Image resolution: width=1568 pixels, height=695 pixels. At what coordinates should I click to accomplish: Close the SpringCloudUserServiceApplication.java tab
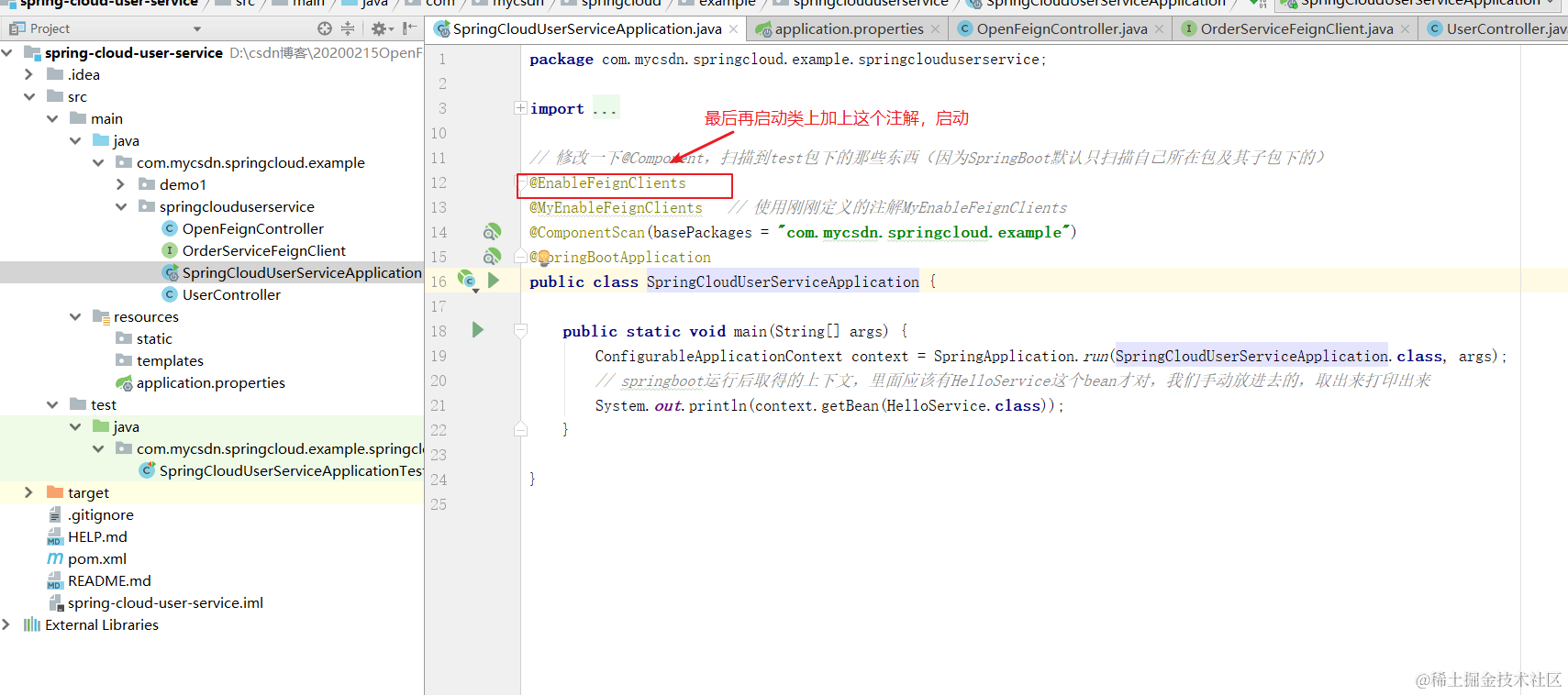[733, 29]
